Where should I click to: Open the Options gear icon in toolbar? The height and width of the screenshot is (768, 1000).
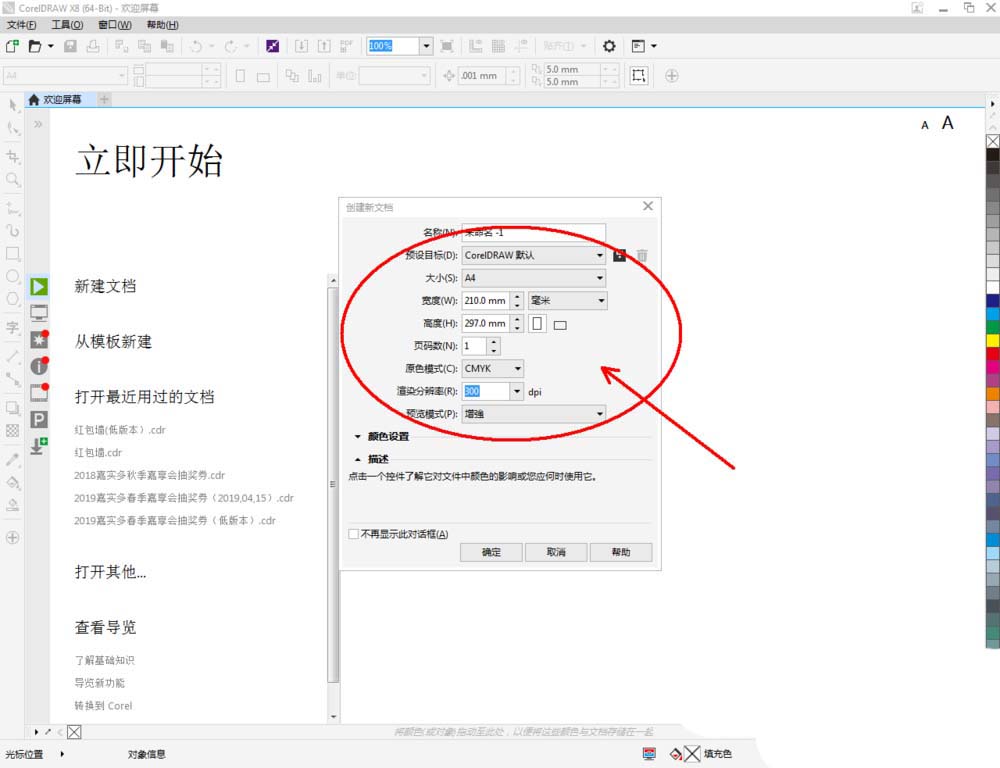click(x=609, y=46)
